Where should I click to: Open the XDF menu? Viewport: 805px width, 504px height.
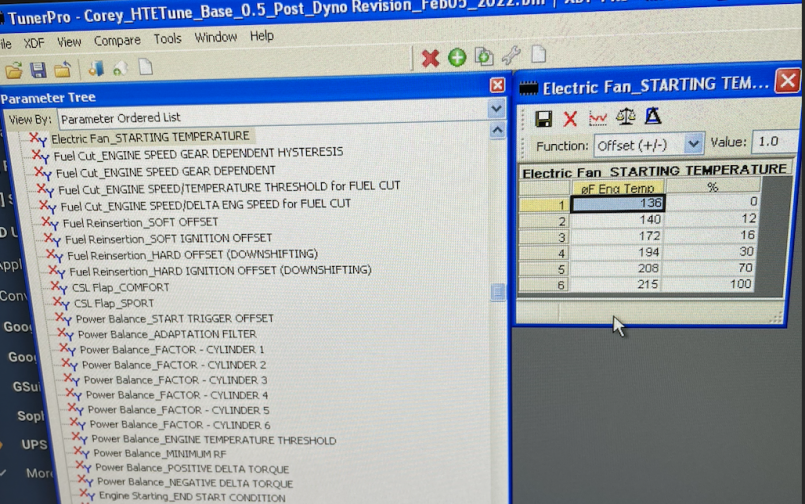(34, 43)
